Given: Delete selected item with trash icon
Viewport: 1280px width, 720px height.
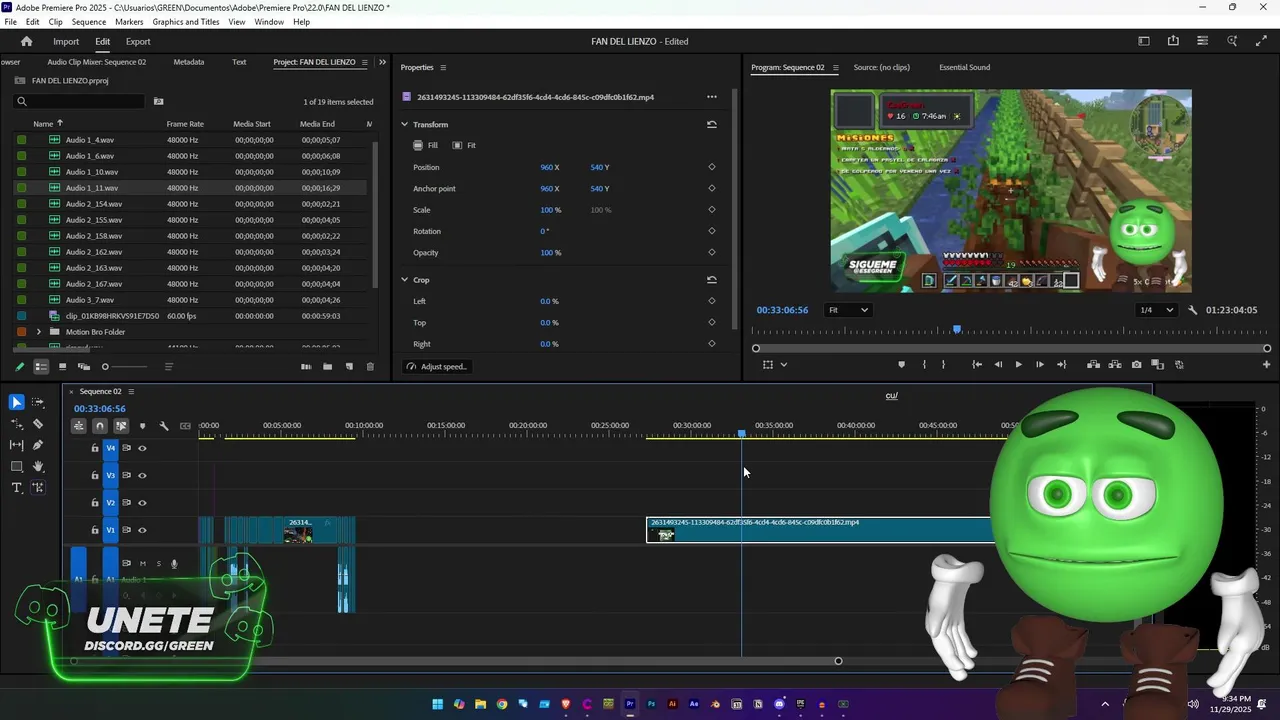Looking at the screenshot, I should tap(370, 367).
